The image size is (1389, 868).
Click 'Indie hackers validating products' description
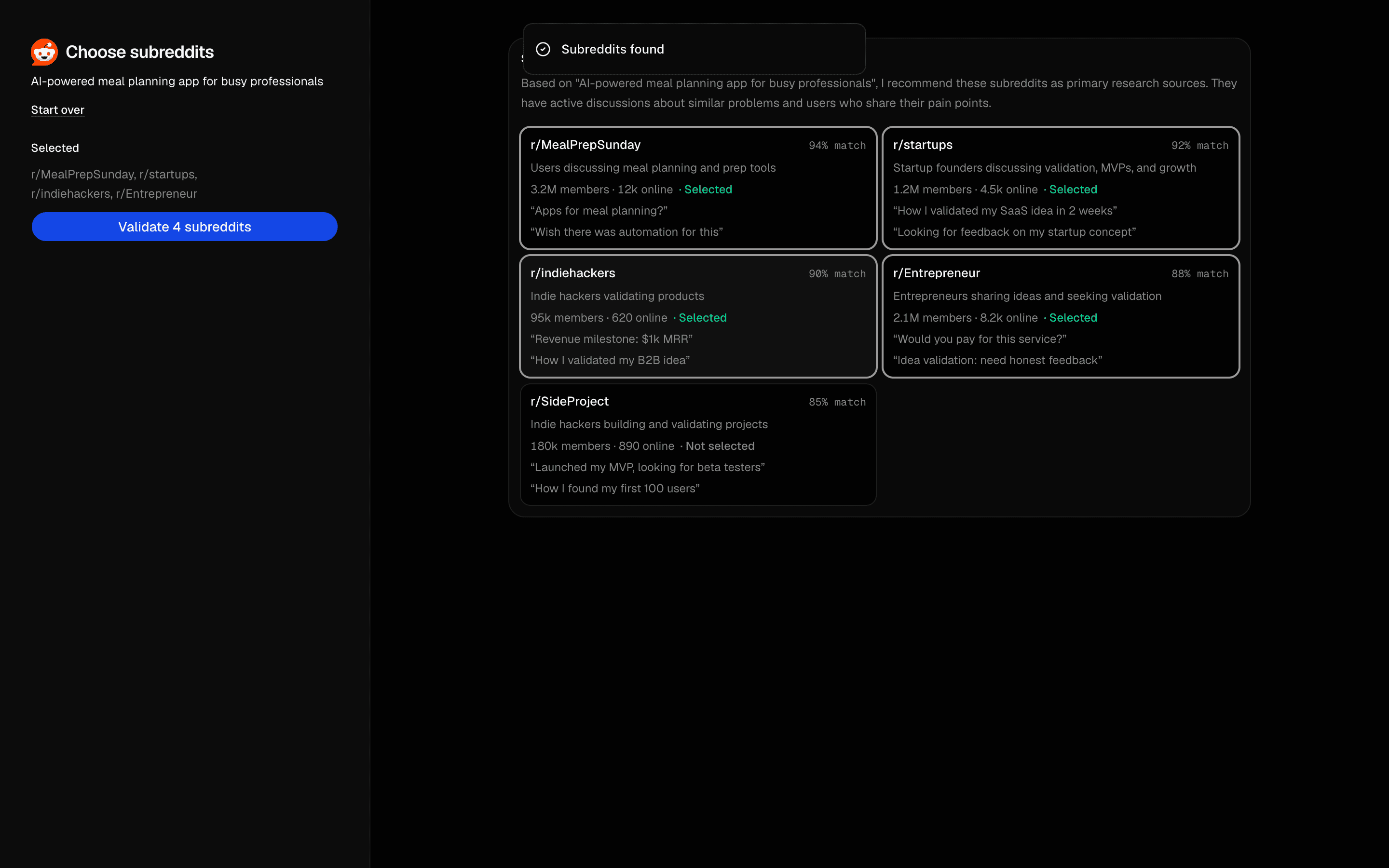(x=617, y=296)
